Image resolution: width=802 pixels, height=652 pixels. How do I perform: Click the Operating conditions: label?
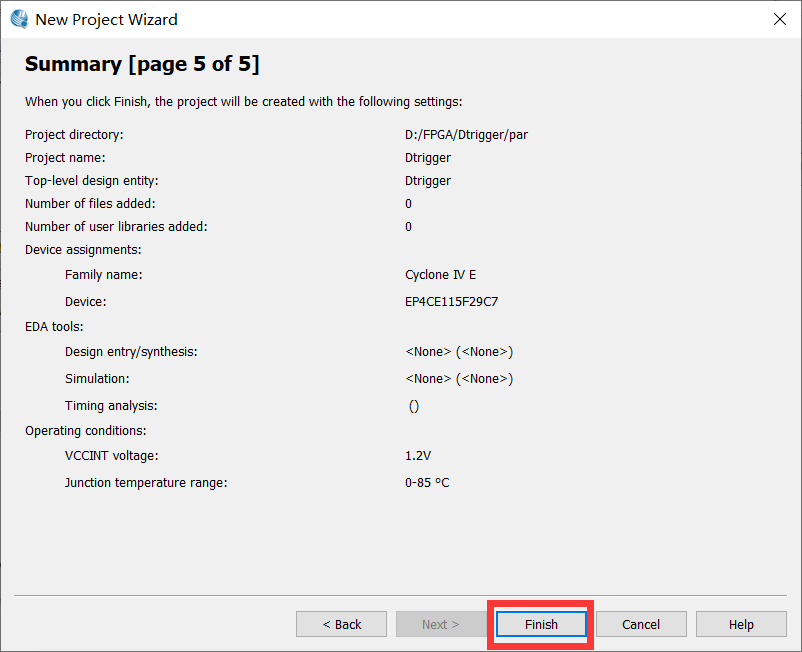(85, 431)
